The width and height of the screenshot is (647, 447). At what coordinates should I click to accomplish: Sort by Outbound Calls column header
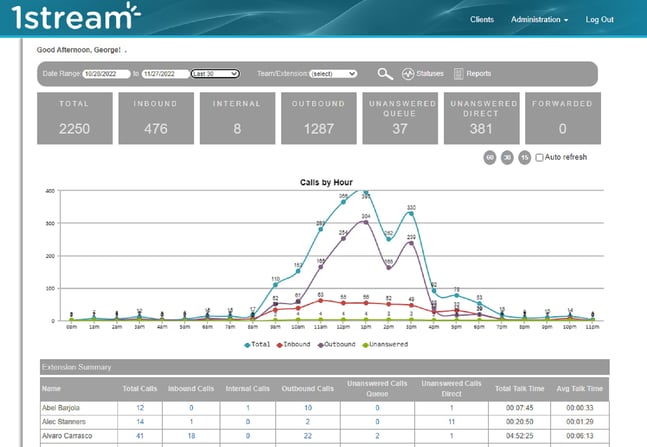307,389
